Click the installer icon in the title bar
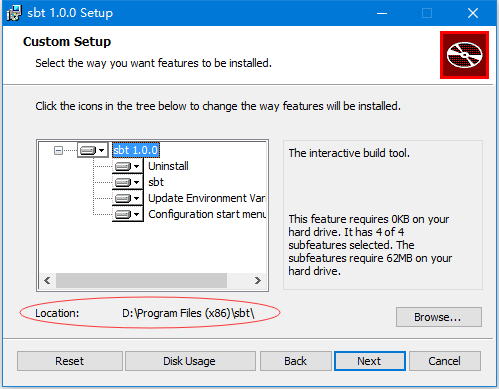Image resolution: width=499 pixels, height=389 pixels. pos(14,13)
